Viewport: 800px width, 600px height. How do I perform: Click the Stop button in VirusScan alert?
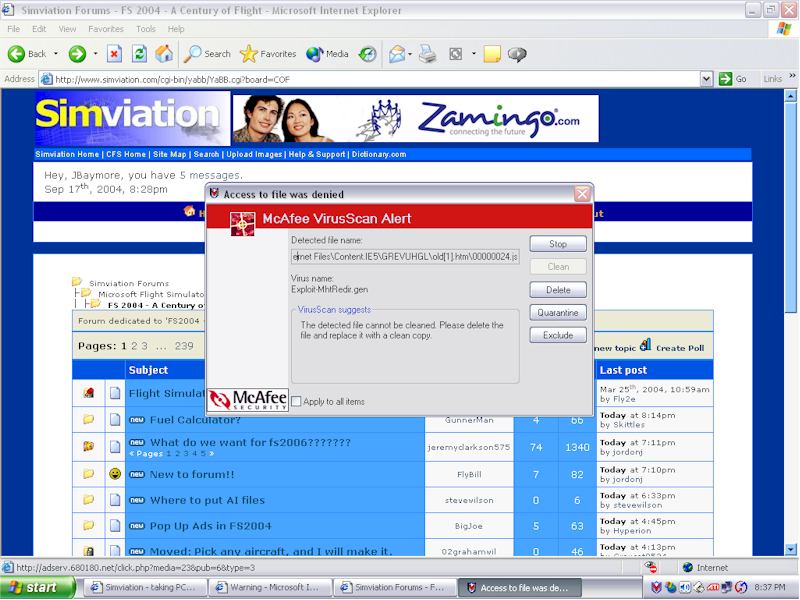click(558, 244)
